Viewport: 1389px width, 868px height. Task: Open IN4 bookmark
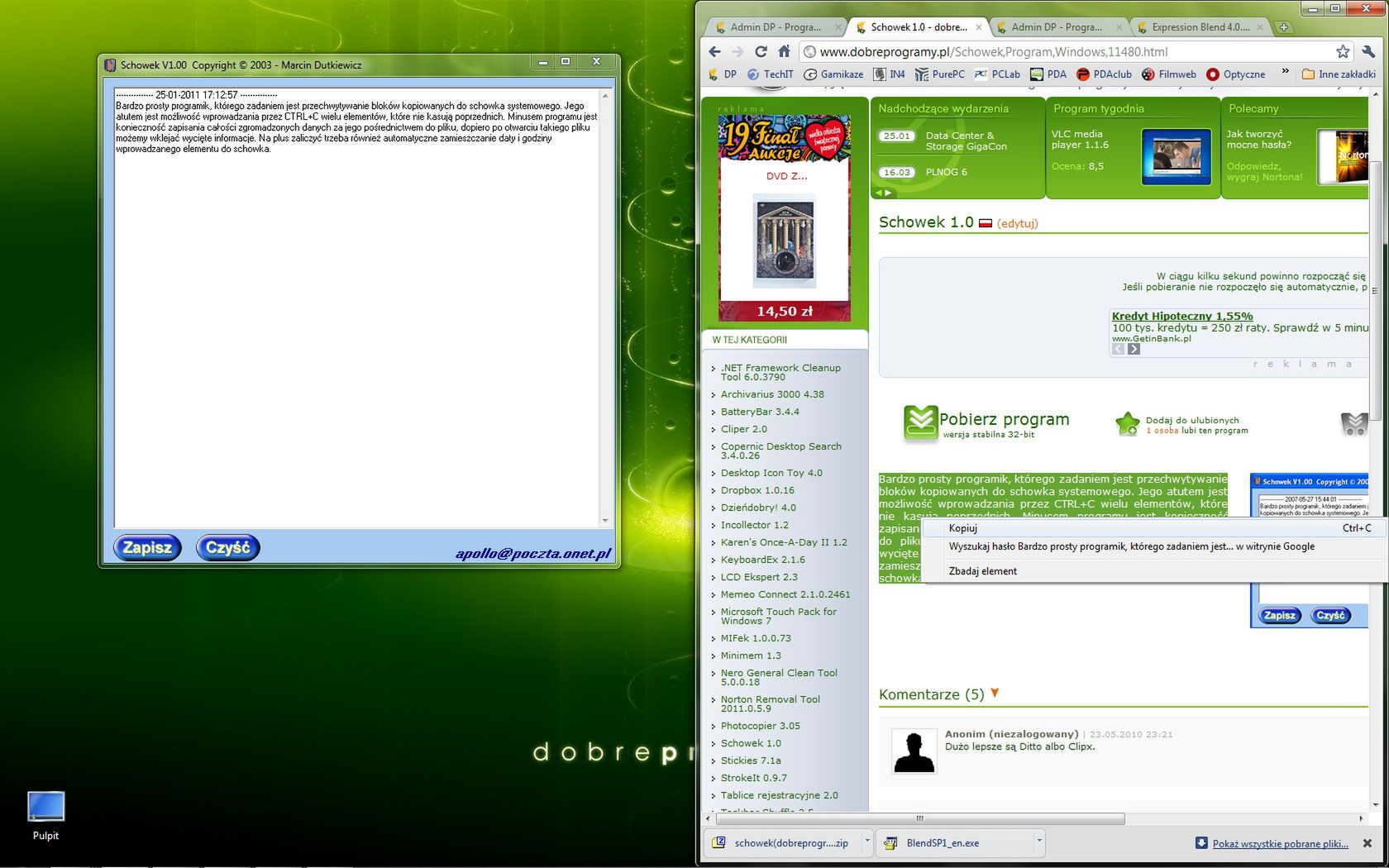(890, 74)
